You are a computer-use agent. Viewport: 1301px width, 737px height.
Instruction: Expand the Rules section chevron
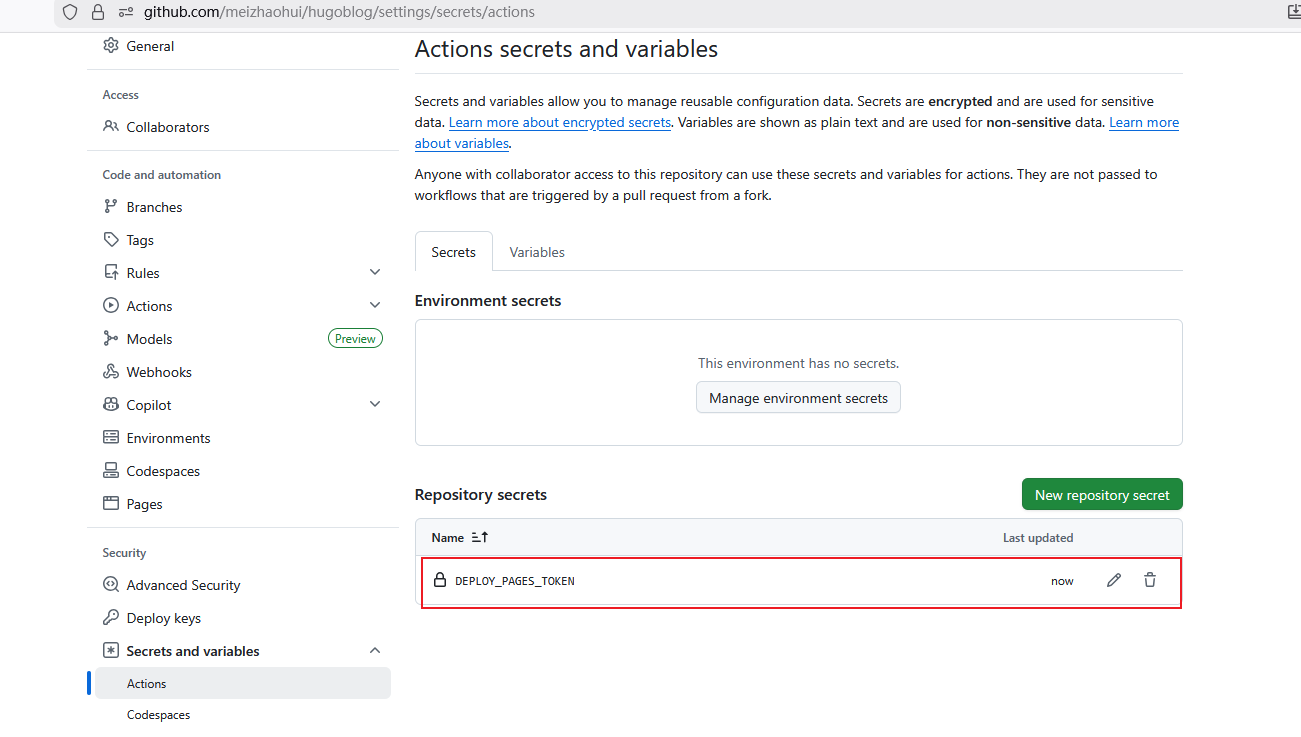(x=375, y=273)
